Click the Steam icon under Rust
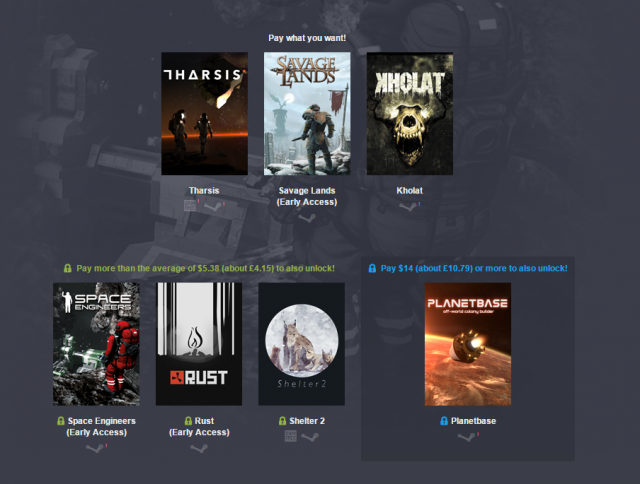Image resolution: width=640 pixels, height=484 pixels. click(x=199, y=448)
